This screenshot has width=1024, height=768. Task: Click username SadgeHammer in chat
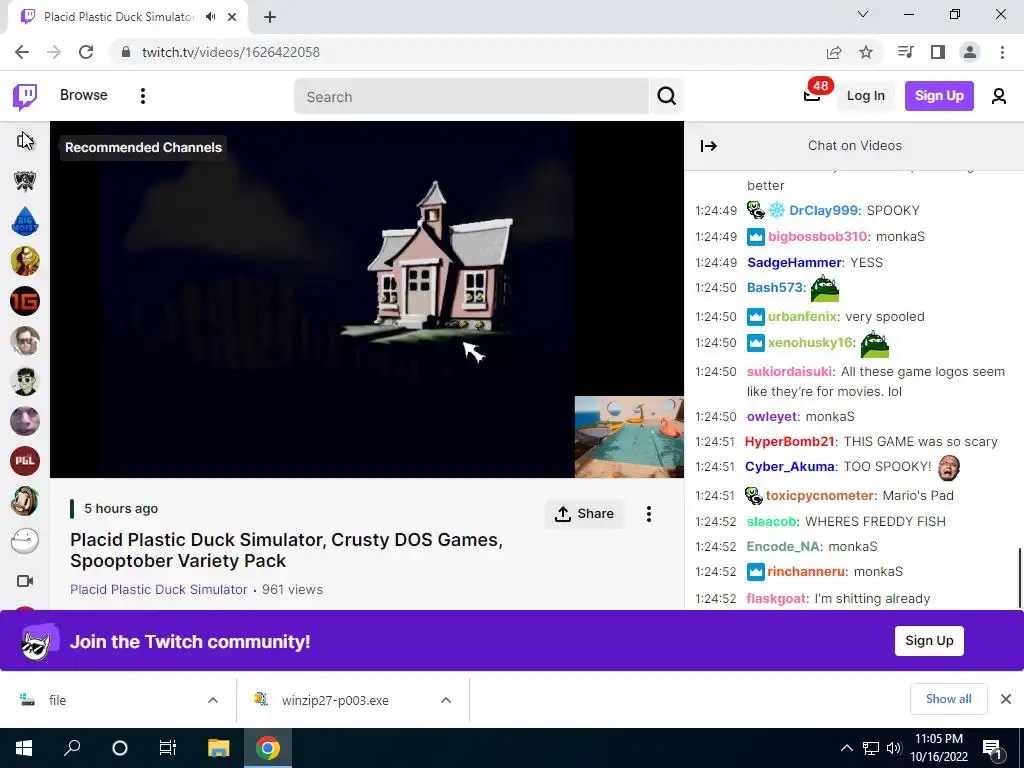[794, 263]
